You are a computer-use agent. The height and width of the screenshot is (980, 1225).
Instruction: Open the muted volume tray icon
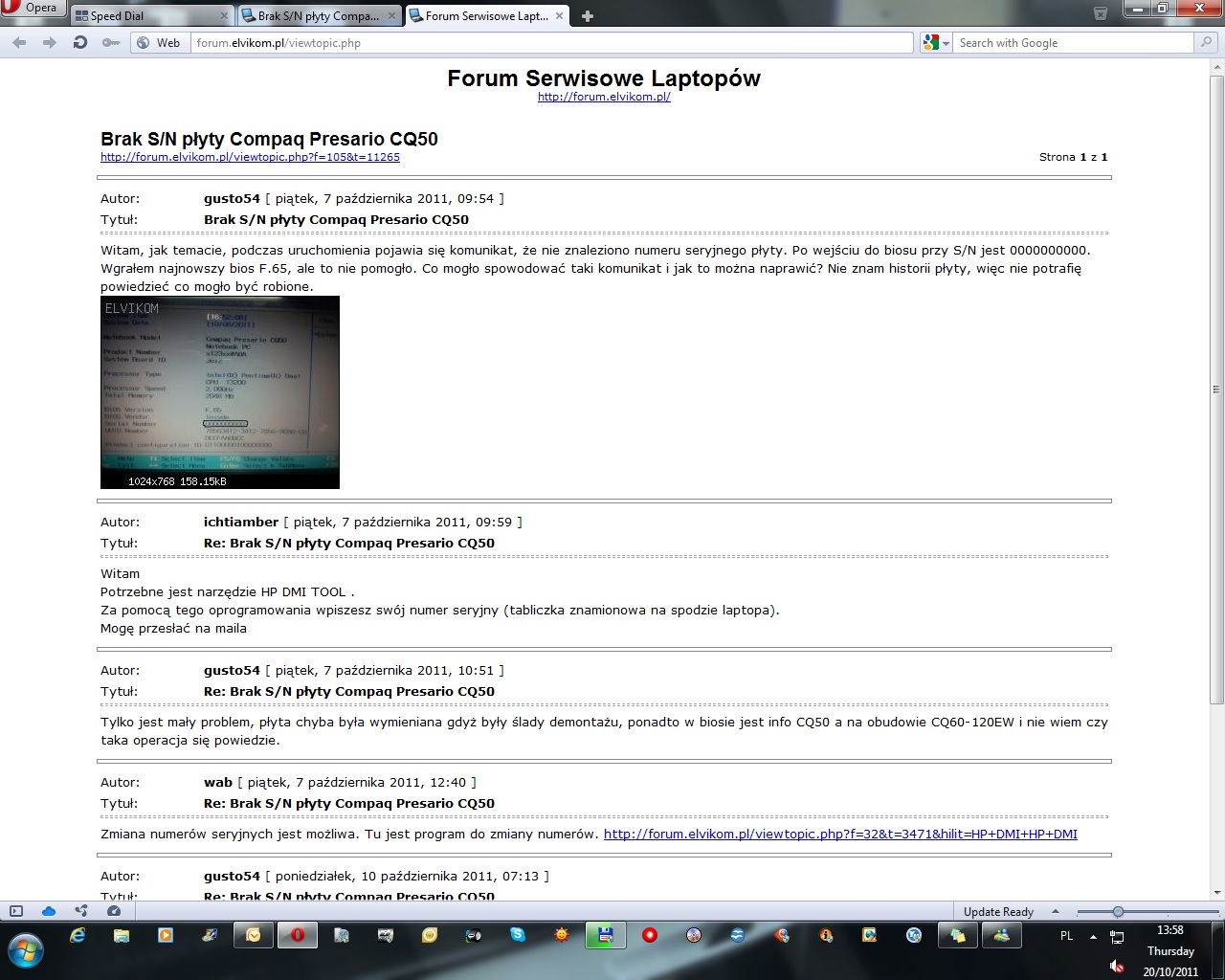[x=1116, y=967]
